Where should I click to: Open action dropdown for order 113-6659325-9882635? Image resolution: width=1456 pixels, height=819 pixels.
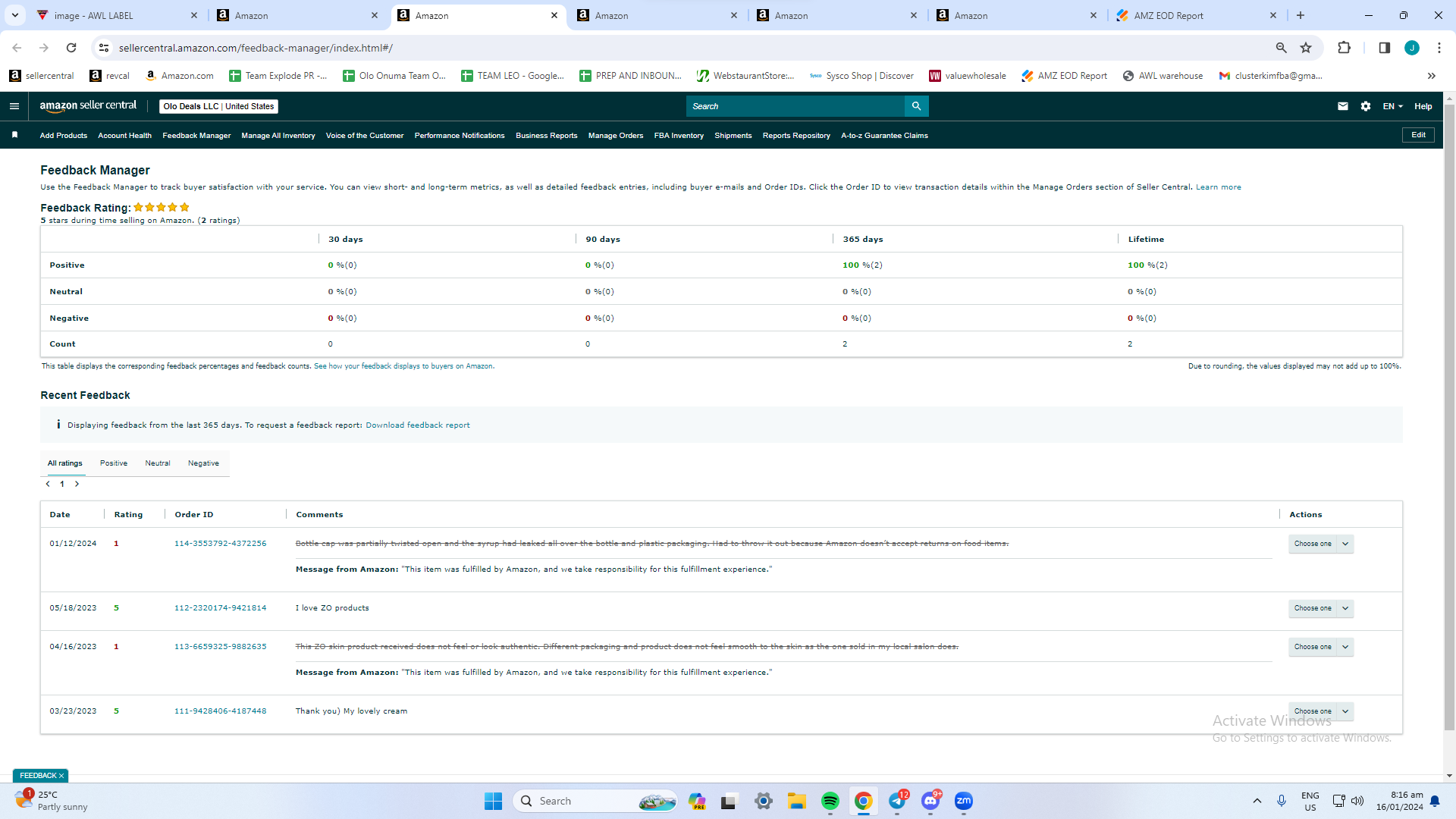(x=1320, y=647)
